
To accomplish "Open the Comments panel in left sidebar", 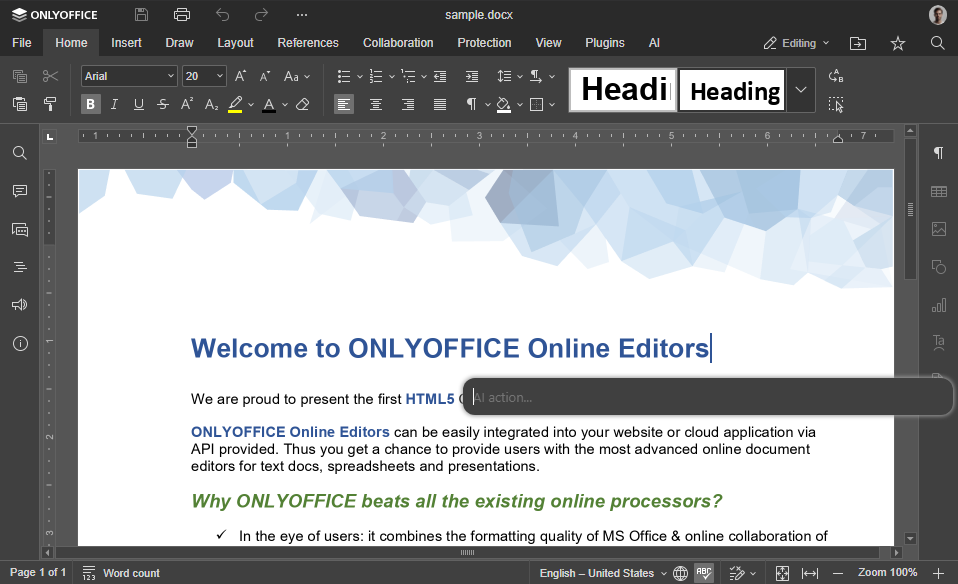I will (x=20, y=191).
